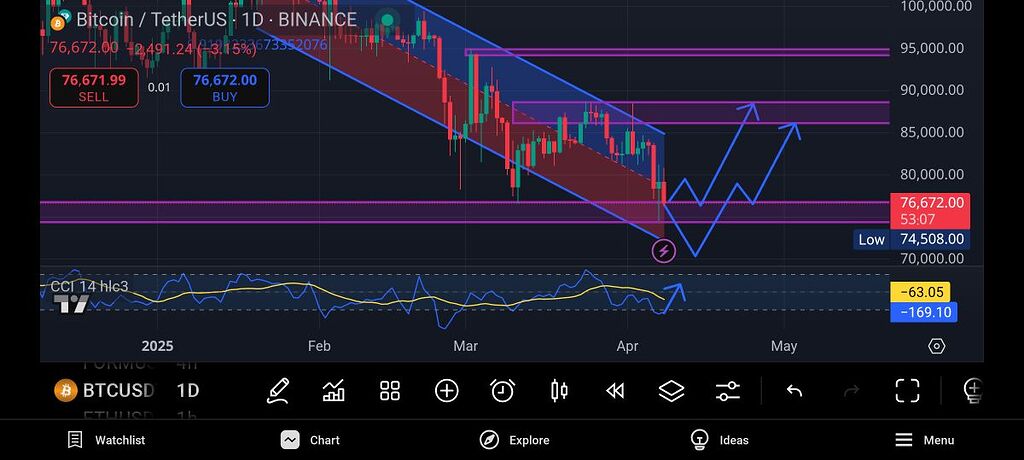Open chart settings sliders icon
1024x460 pixels.
pos(728,391)
